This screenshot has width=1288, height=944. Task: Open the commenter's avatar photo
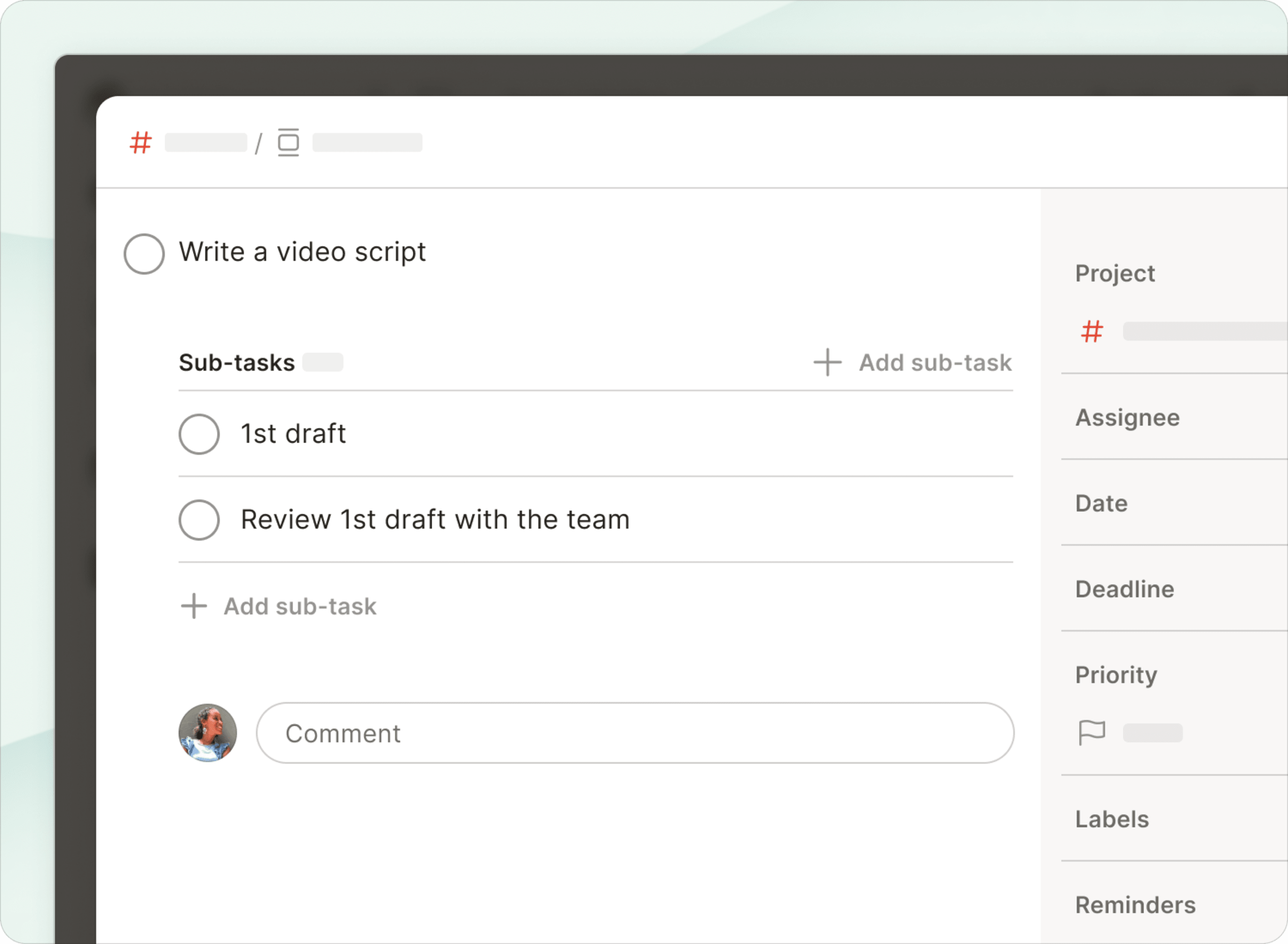[x=208, y=733]
